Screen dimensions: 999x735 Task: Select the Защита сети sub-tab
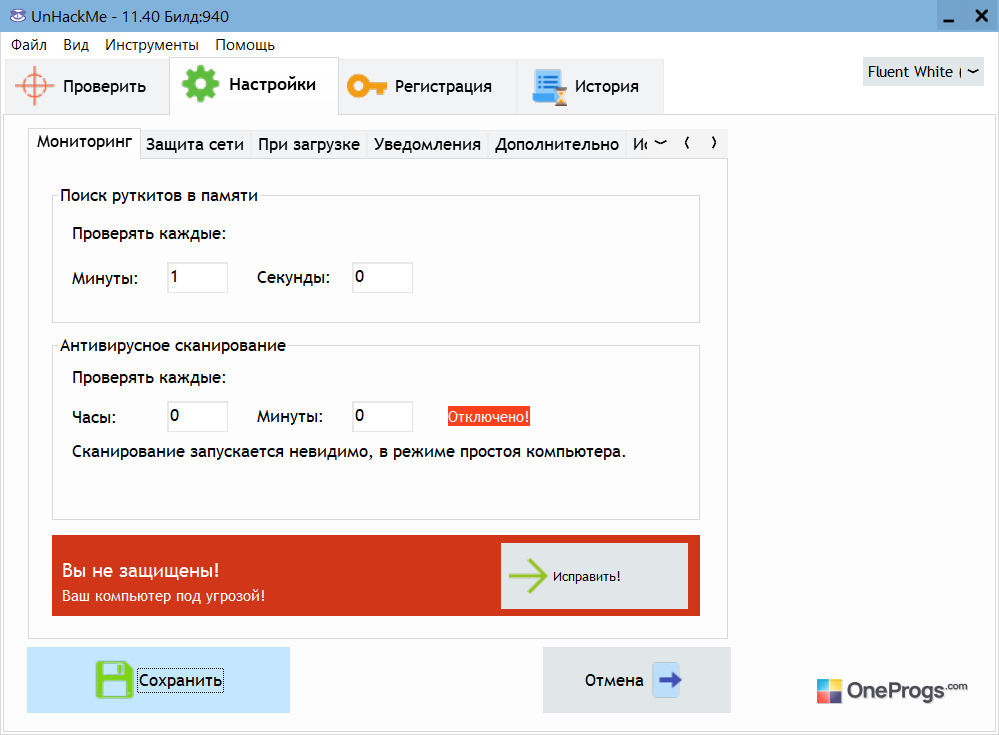click(x=195, y=145)
